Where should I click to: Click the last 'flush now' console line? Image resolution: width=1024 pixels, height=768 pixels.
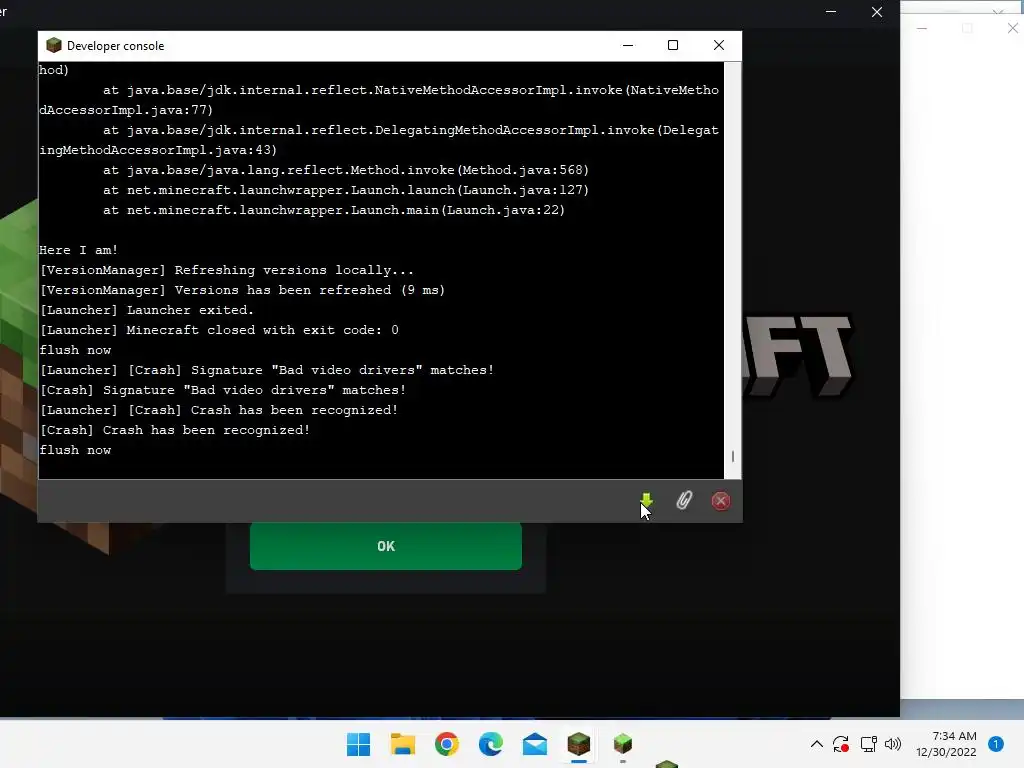pos(75,450)
